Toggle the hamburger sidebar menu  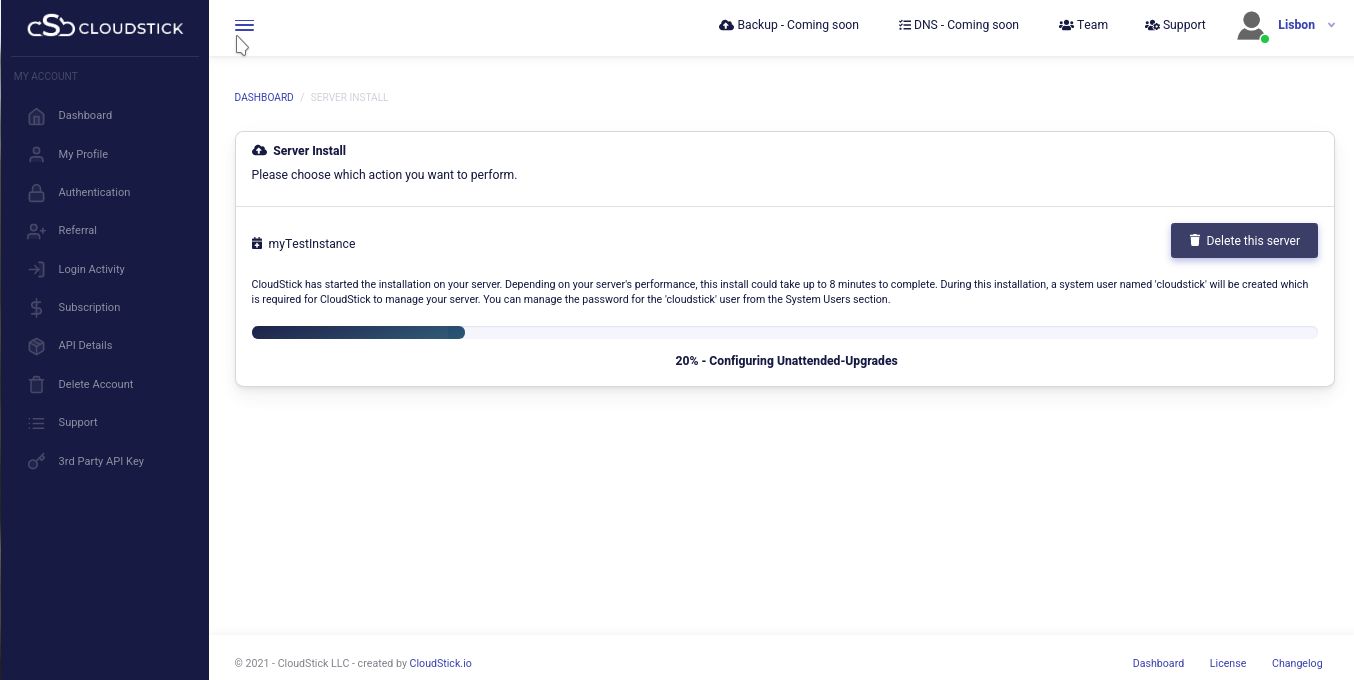[244, 26]
